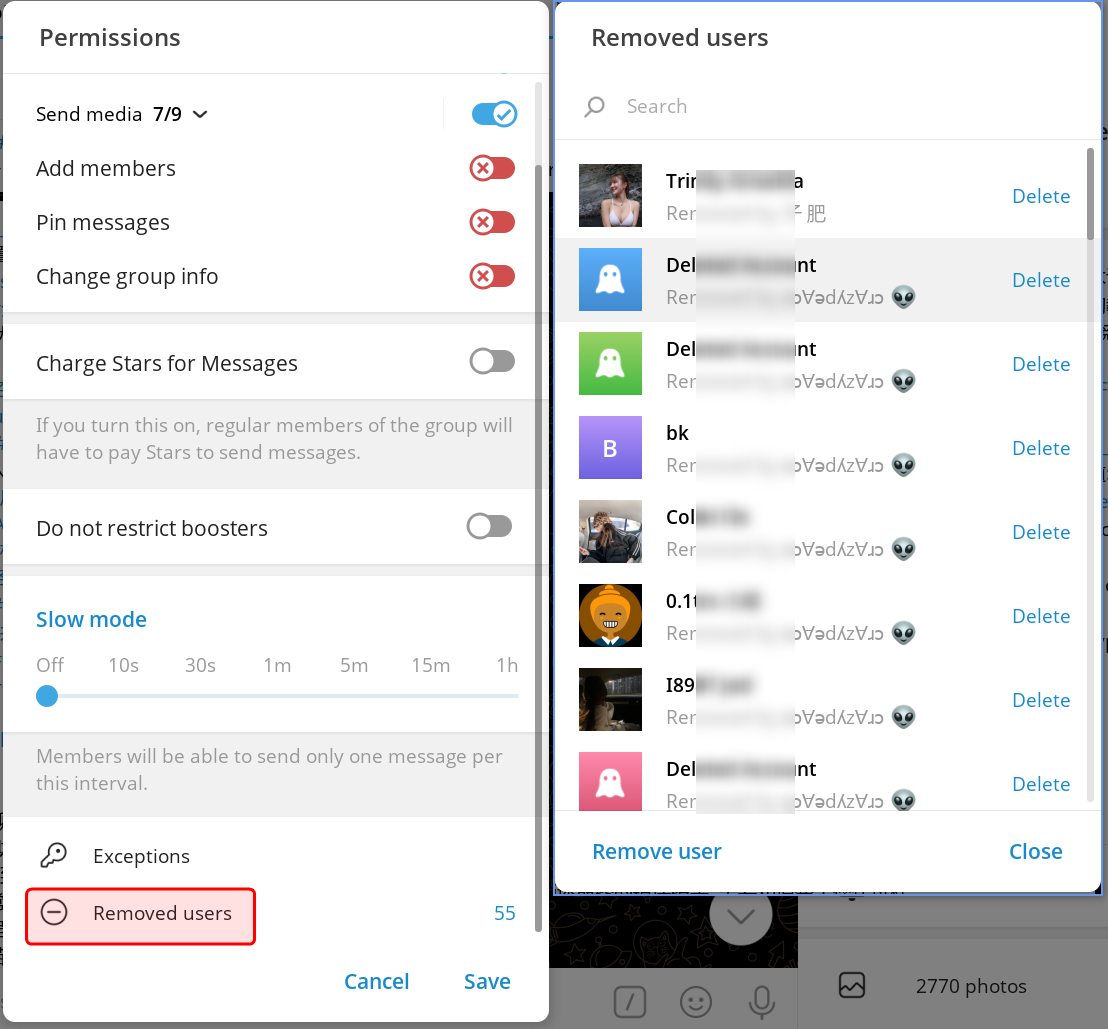Turn on Charge Stars for Messages
Viewport: 1108px width, 1029px height.
click(x=492, y=362)
